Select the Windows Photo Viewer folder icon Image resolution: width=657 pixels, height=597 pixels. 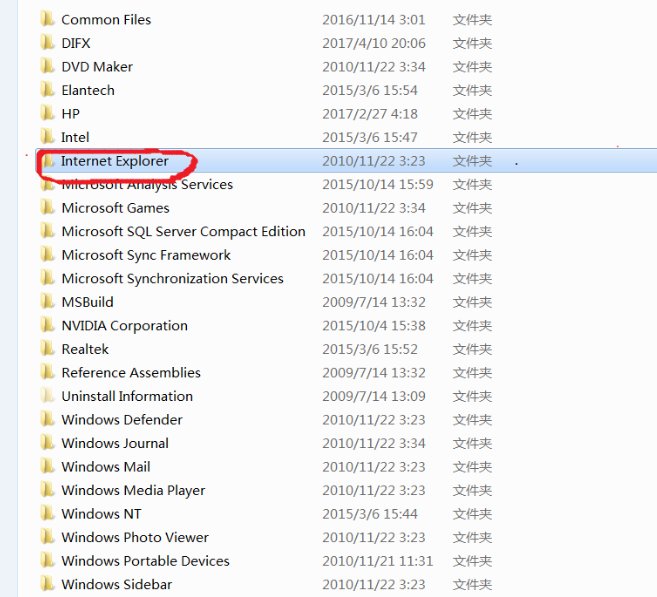point(48,537)
